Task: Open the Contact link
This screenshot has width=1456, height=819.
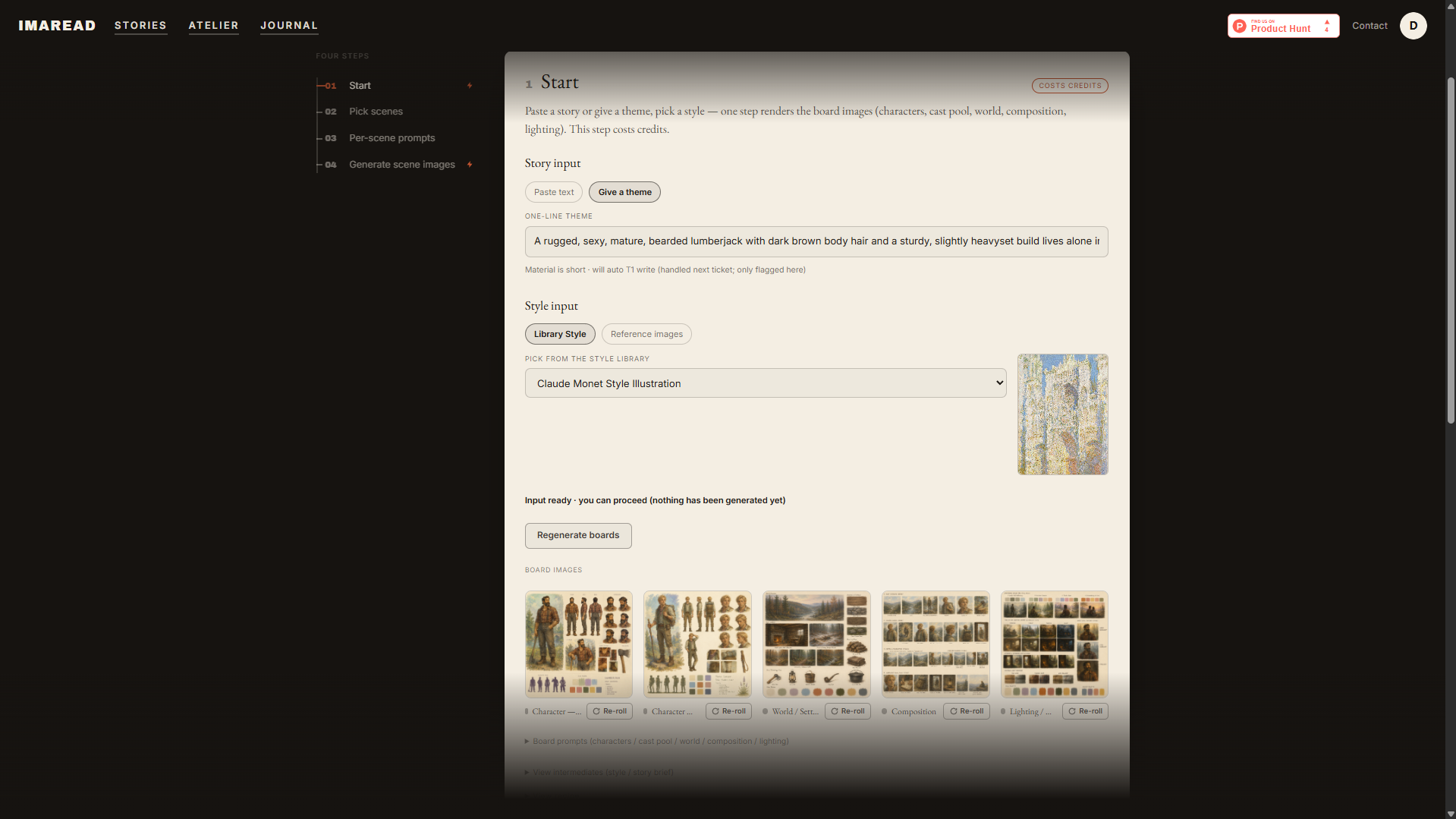Action: pos(1370,26)
